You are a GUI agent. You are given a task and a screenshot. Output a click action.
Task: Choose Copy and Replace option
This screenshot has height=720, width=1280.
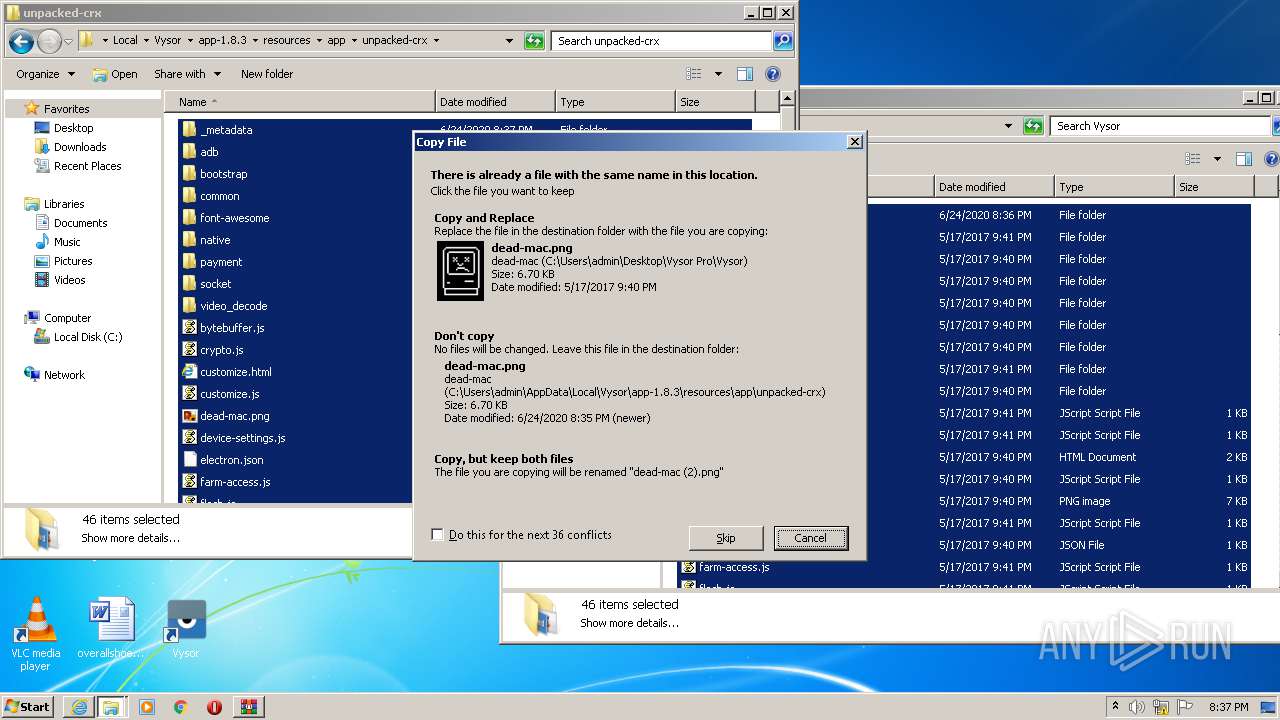click(x=638, y=258)
